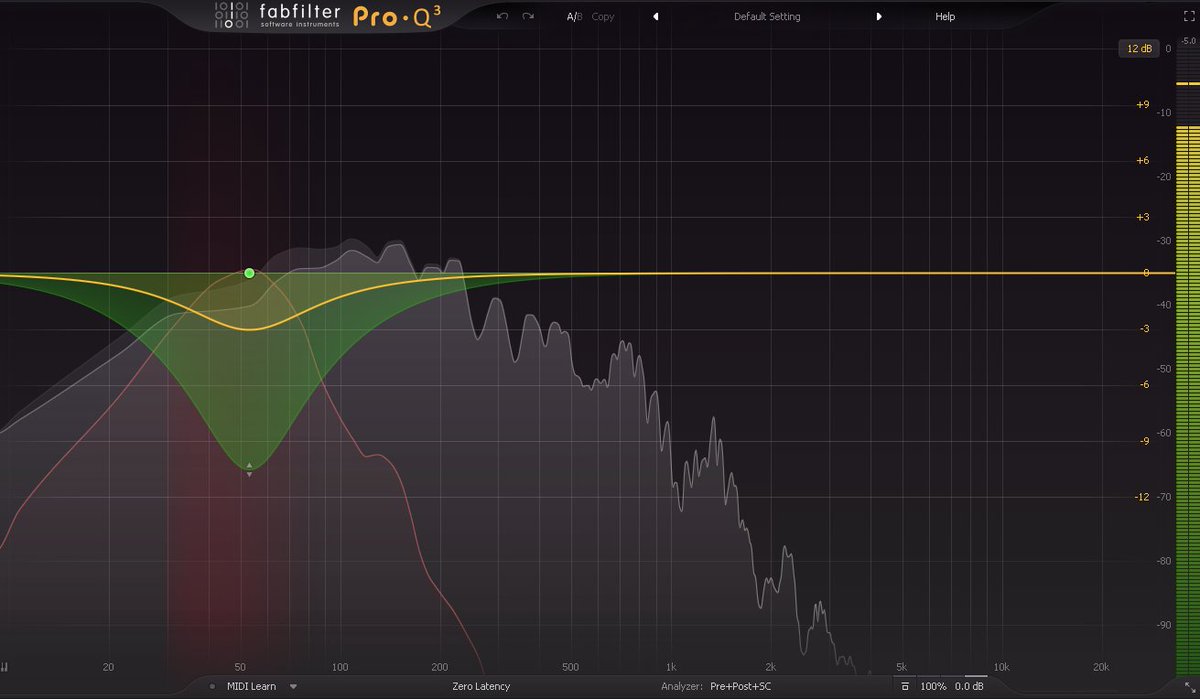This screenshot has width=1200, height=699.
Task: Click the yellow peak level marker on meter
Action: coord(1186,84)
